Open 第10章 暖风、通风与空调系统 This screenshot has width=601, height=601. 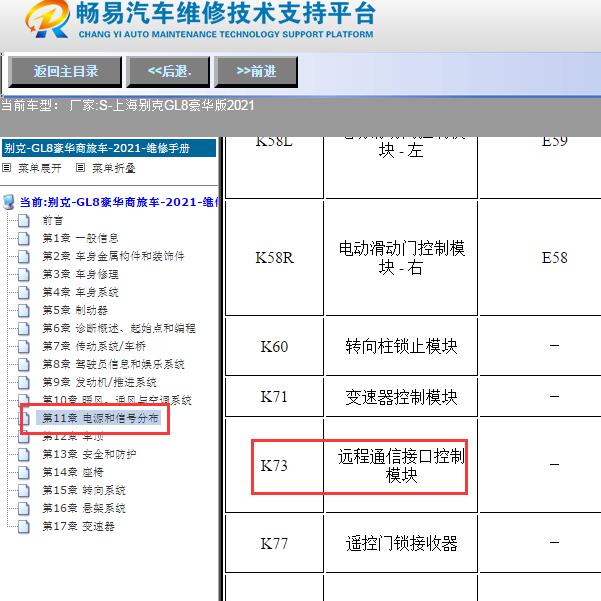pos(117,400)
